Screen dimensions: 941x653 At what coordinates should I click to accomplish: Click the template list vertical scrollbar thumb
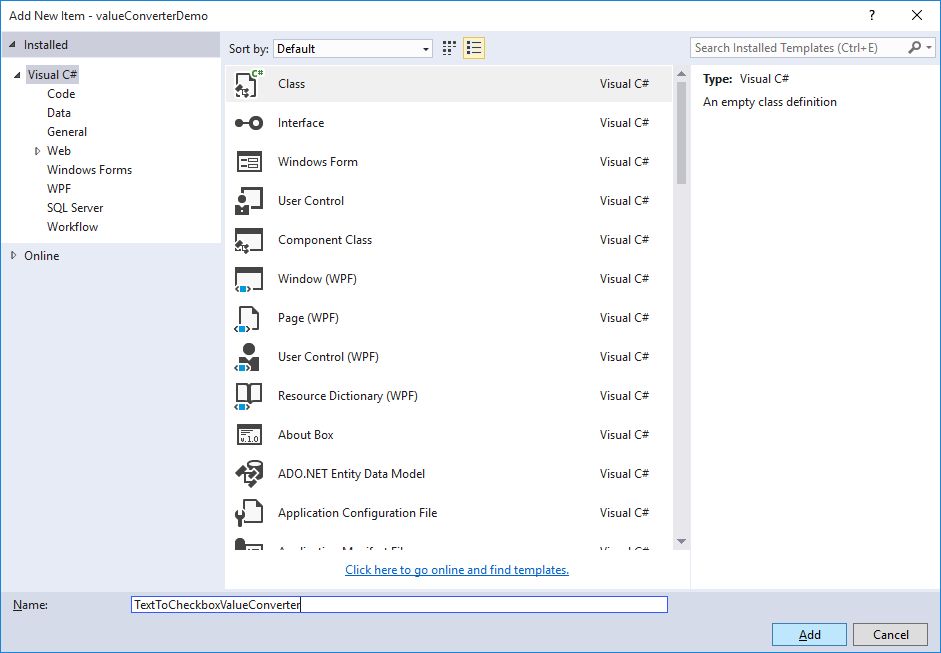point(681,130)
